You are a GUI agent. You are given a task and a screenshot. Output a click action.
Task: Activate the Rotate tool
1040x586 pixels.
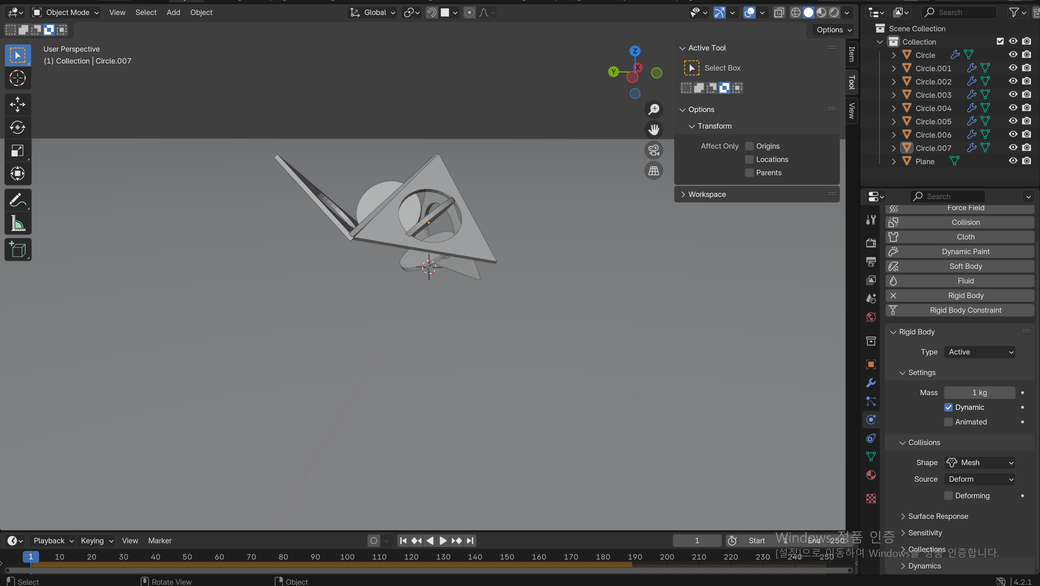coord(17,127)
